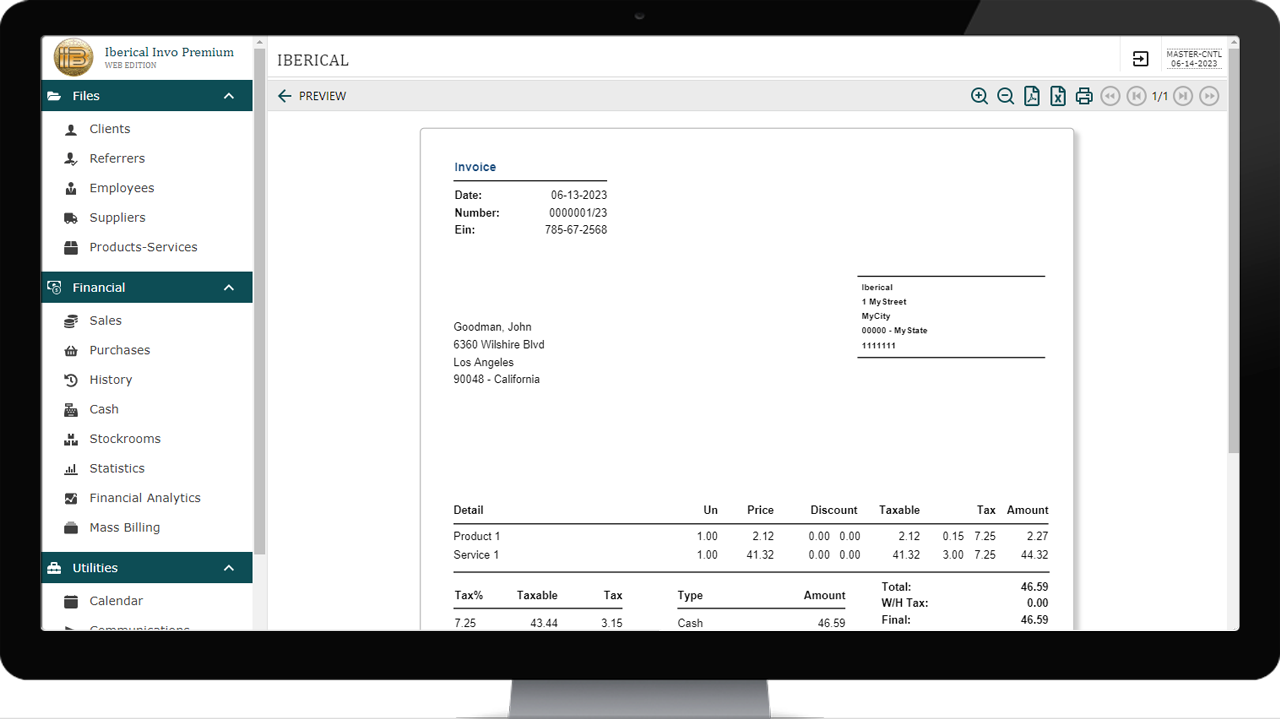
Task: Click the logout icon in header
Action: click(x=1140, y=59)
